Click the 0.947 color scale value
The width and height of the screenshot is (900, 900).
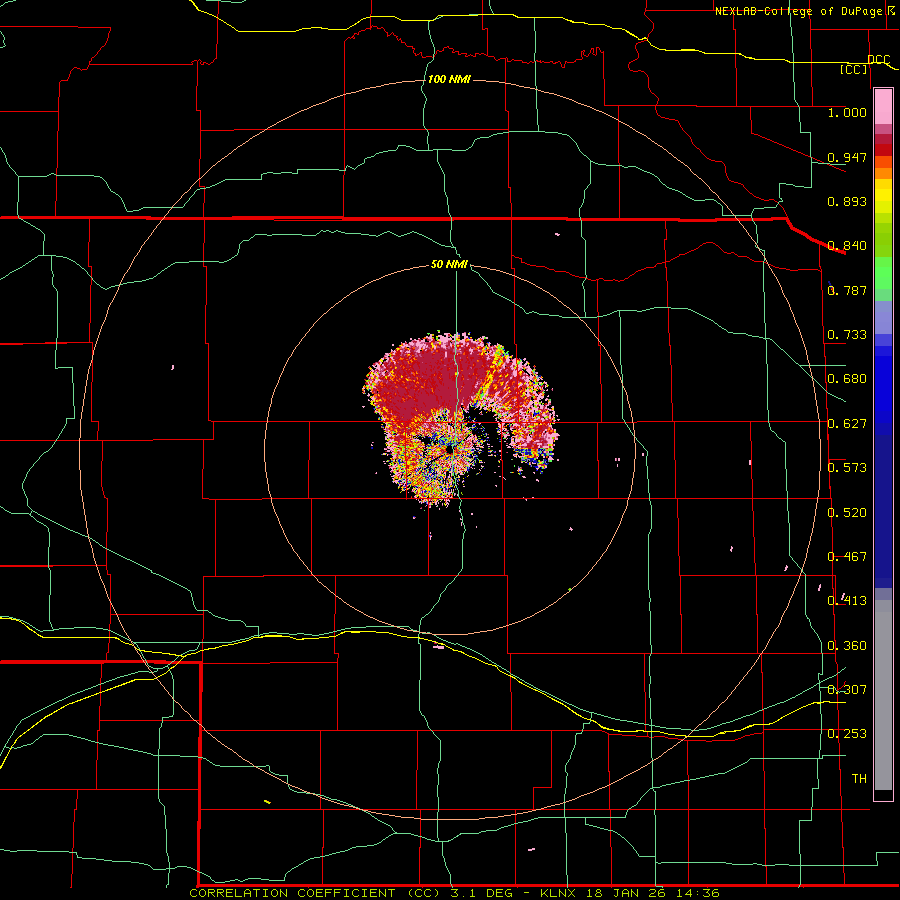pyautogui.click(x=847, y=157)
